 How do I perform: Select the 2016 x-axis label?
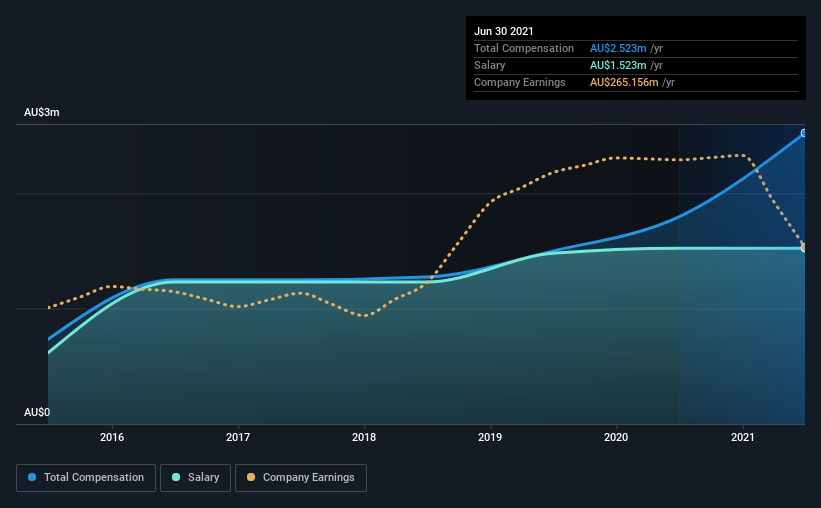tap(112, 437)
